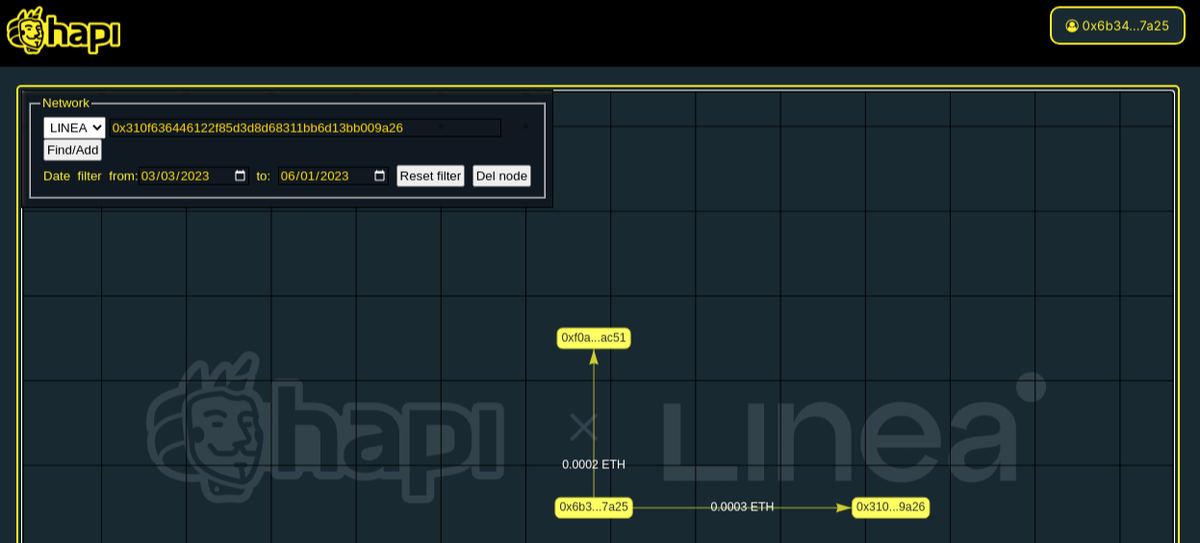The height and width of the screenshot is (543, 1200).
Task: Select graph node 0x310...9a26
Action: 890,507
